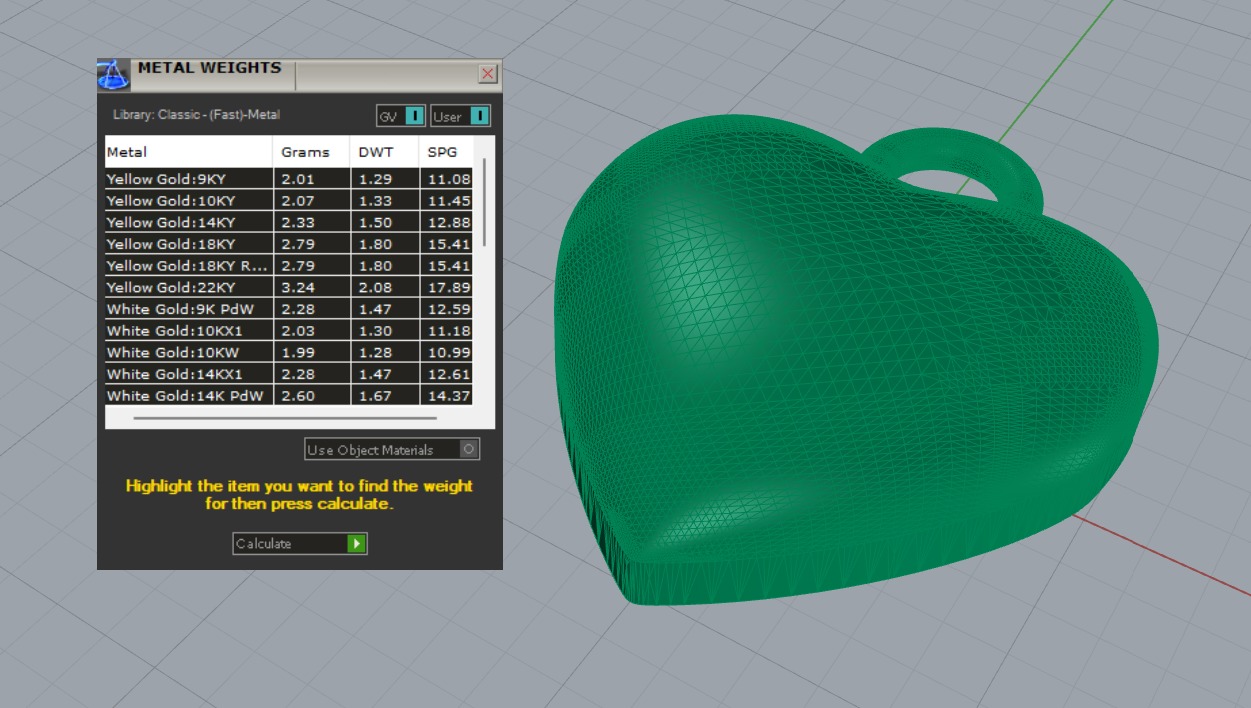Select the White Gold:14KX1 row
Screen dimensions: 1251x708
tap(288, 374)
